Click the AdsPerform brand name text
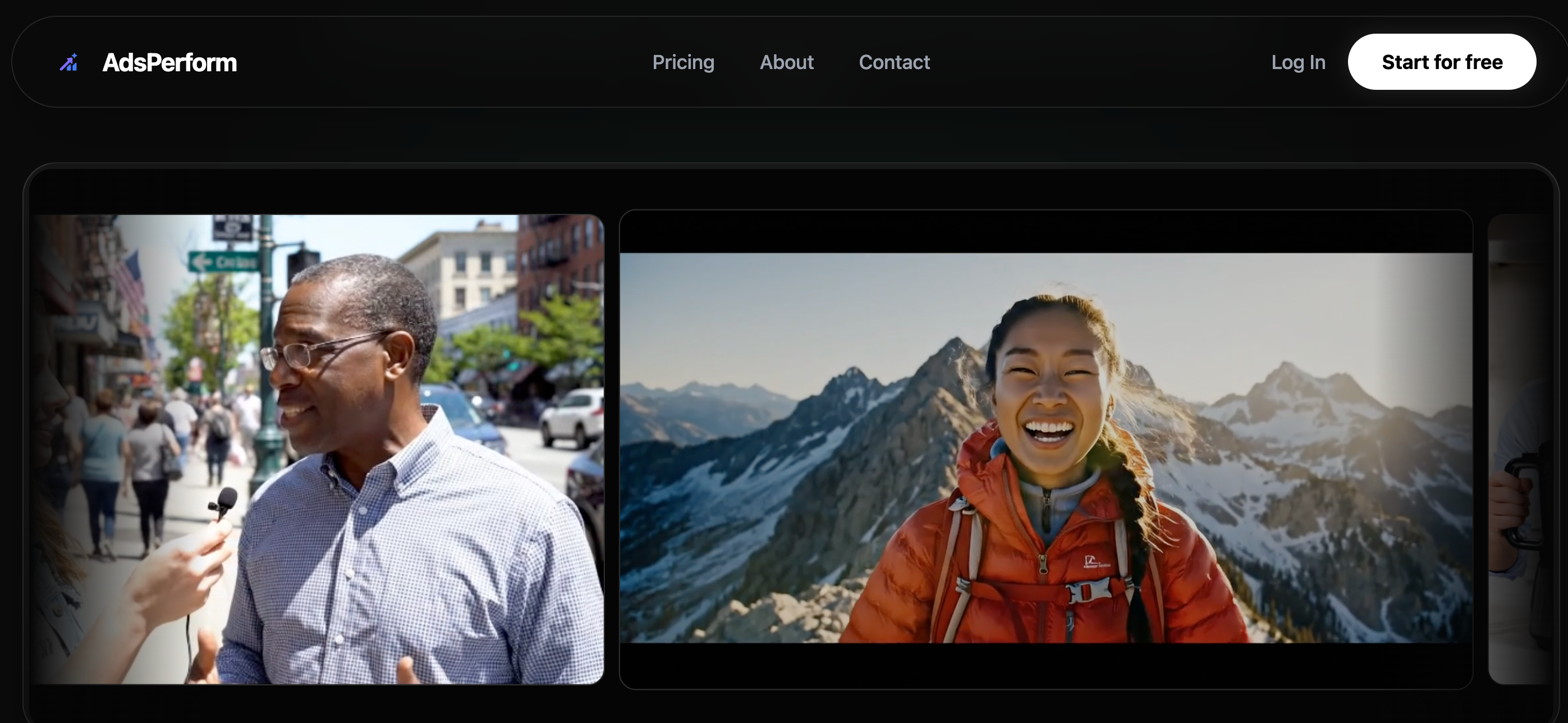 (169, 63)
